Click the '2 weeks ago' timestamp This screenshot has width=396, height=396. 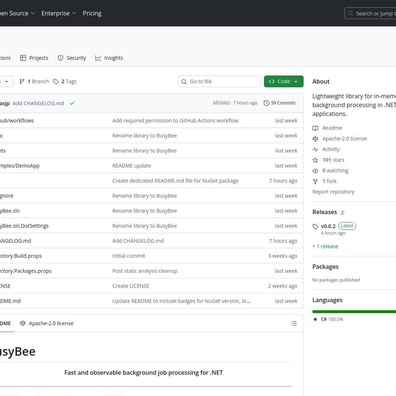[283, 286]
